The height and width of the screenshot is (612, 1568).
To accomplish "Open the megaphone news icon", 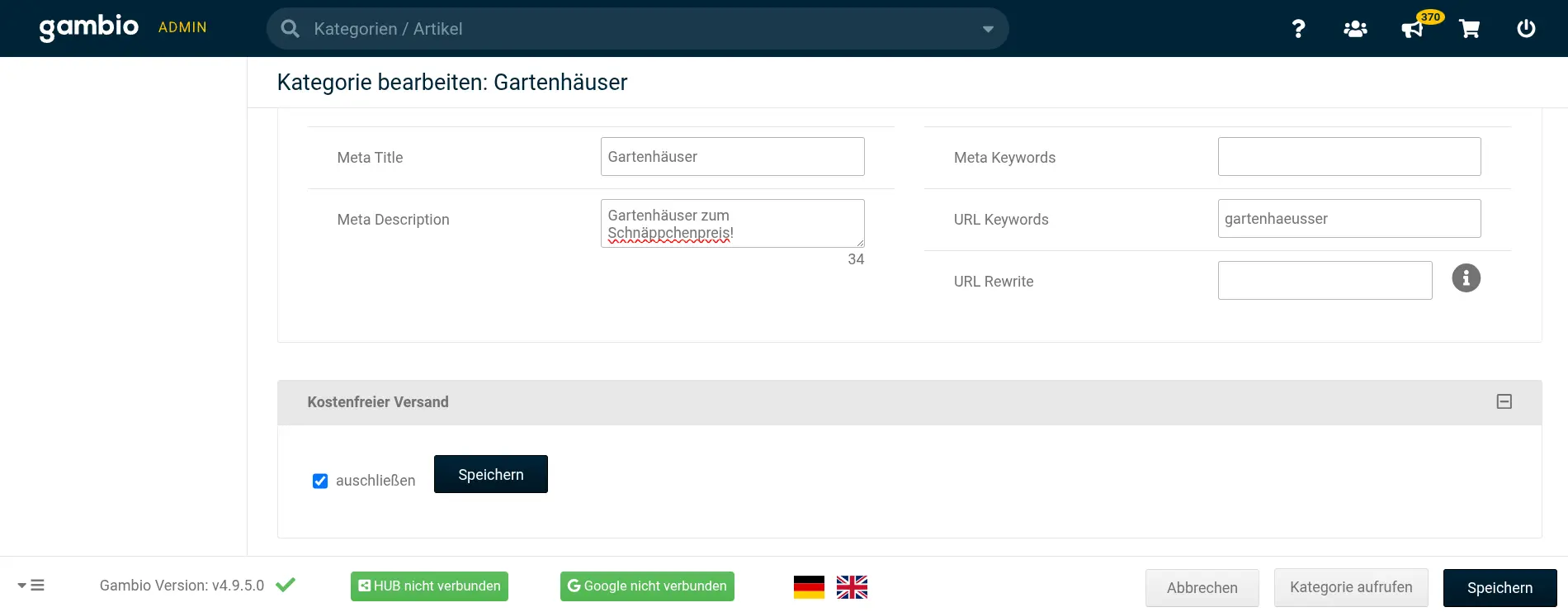I will (x=1411, y=30).
